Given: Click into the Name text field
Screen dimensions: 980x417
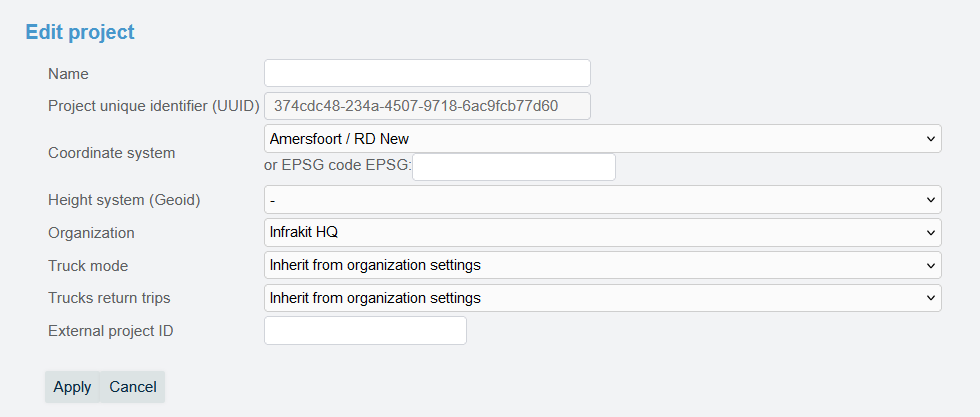Looking at the screenshot, I should point(427,73).
